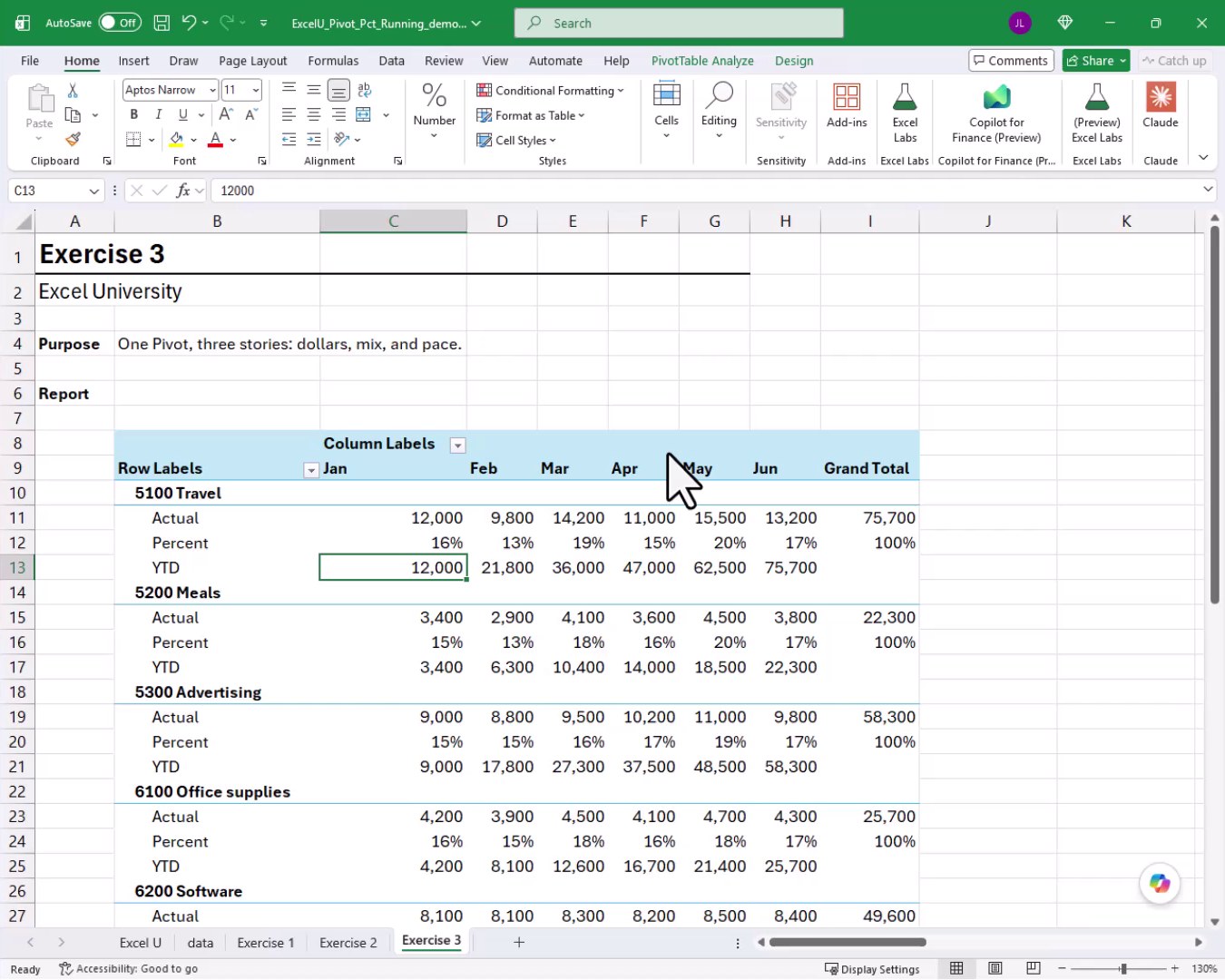The image size is (1225, 980).
Task: Expand Cell Styles menu
Action: [515, 140]
